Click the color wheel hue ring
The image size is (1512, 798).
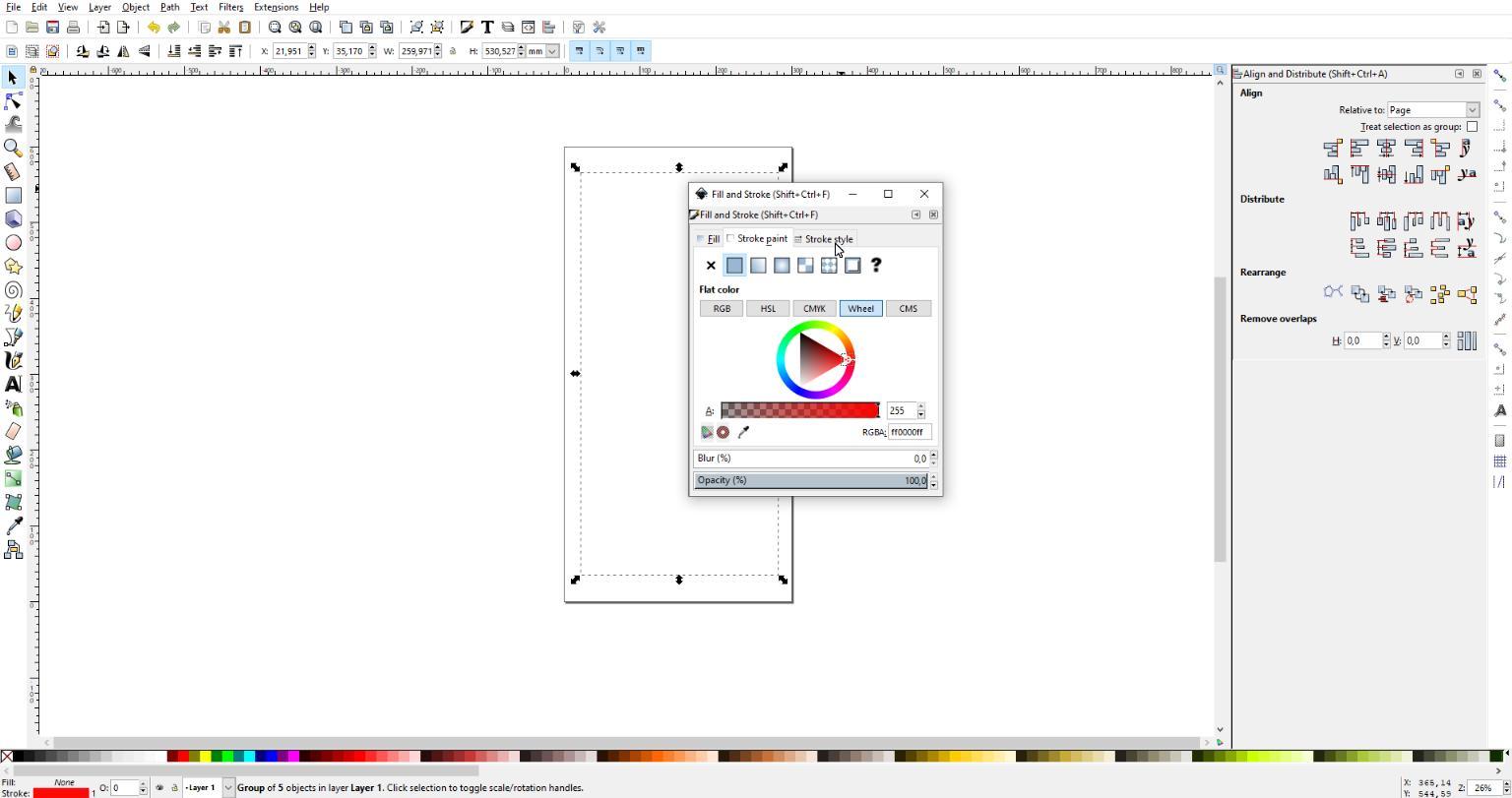coord(815,325)
